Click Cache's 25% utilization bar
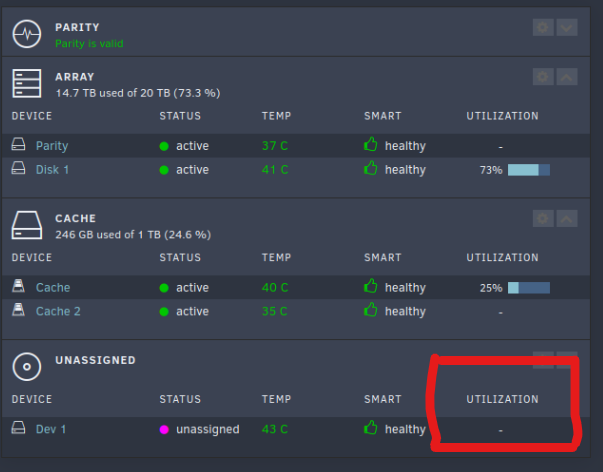Screen dimensions: 603x472 coord(529,288)
